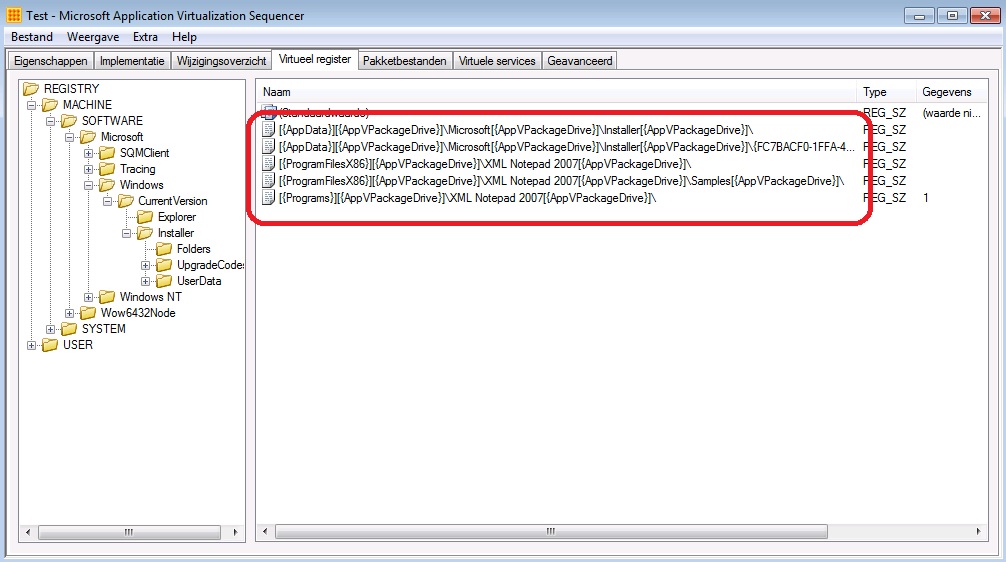Image resolution: width=1006 pixels, height=562 pixels.
Task: Click the icon of the [{Programs}] registry value
Action: 269,198
